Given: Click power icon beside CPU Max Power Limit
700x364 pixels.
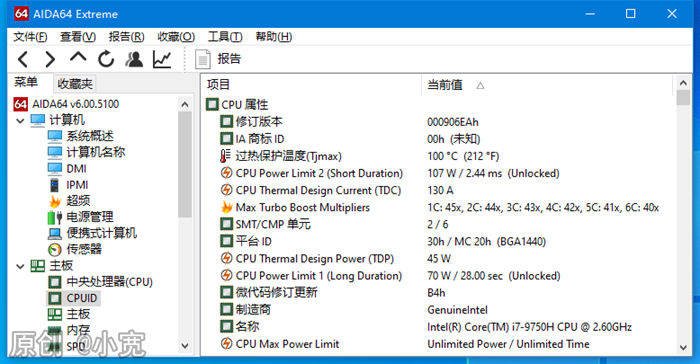Looking at the screenshot, I should tap(226, 343).
